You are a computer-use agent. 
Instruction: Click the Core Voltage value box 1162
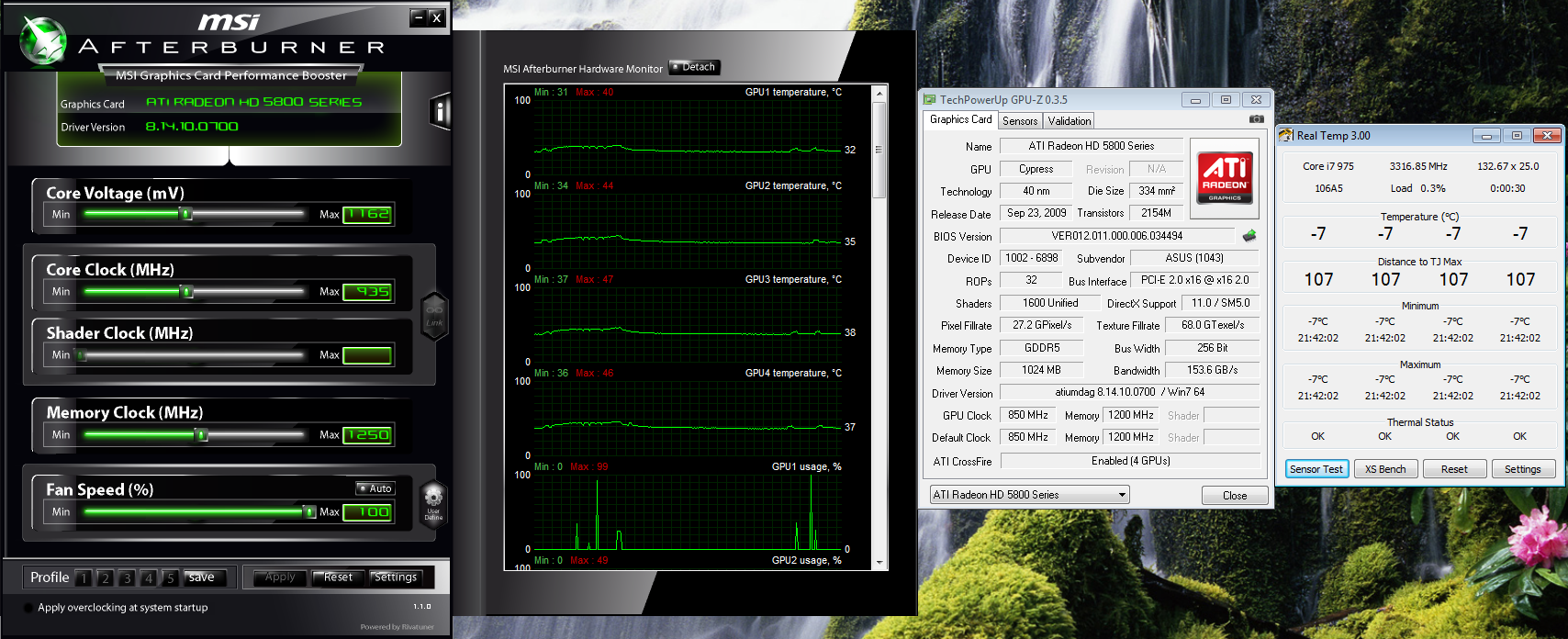click(367, 214)
